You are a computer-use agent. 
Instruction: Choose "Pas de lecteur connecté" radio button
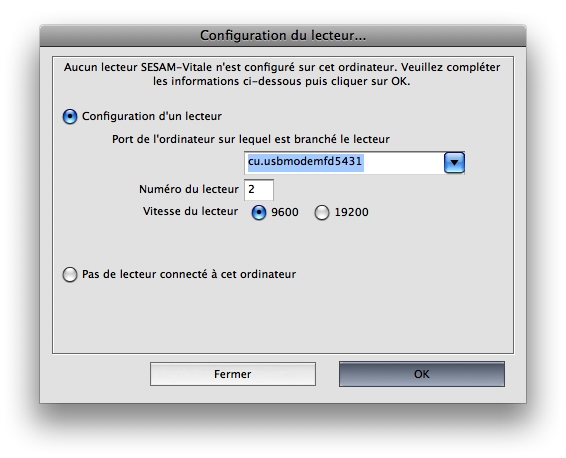[x=70, y=274]
